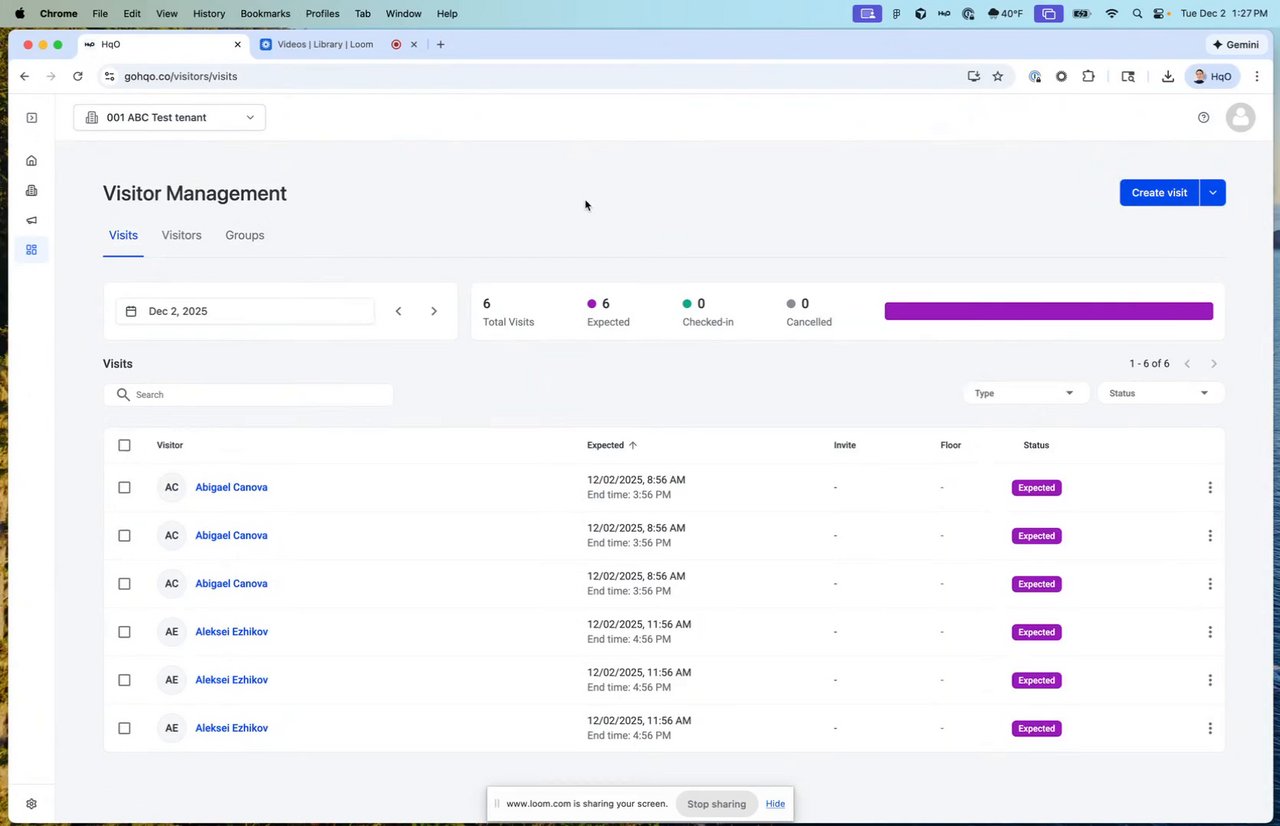Open the first Aleksei Ezhikov visitor link
The width and height of the screenshot is (1280, 826).
coord(231,632)
